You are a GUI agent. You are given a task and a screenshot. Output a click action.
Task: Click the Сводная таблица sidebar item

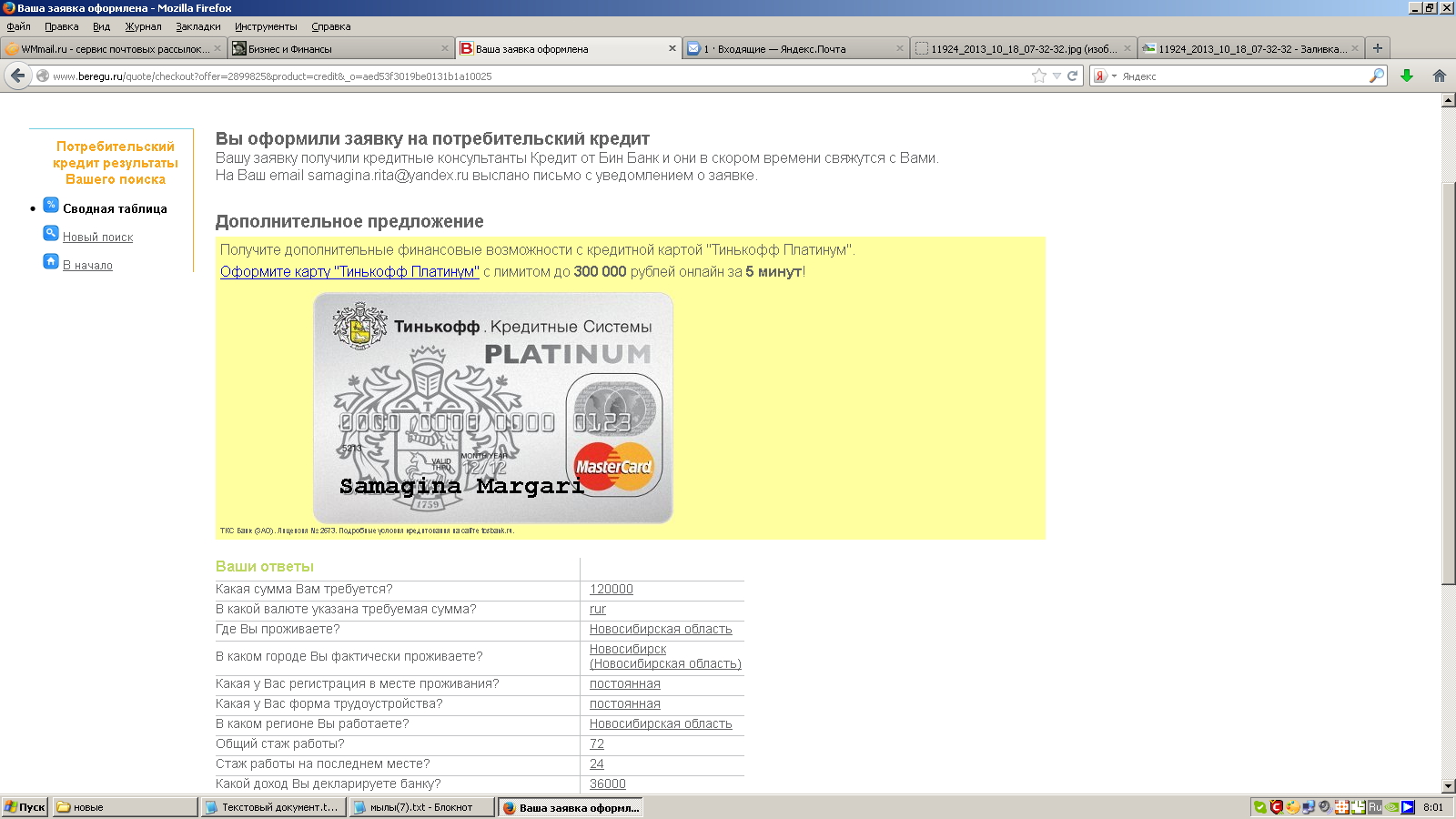[x=115, y=208]
